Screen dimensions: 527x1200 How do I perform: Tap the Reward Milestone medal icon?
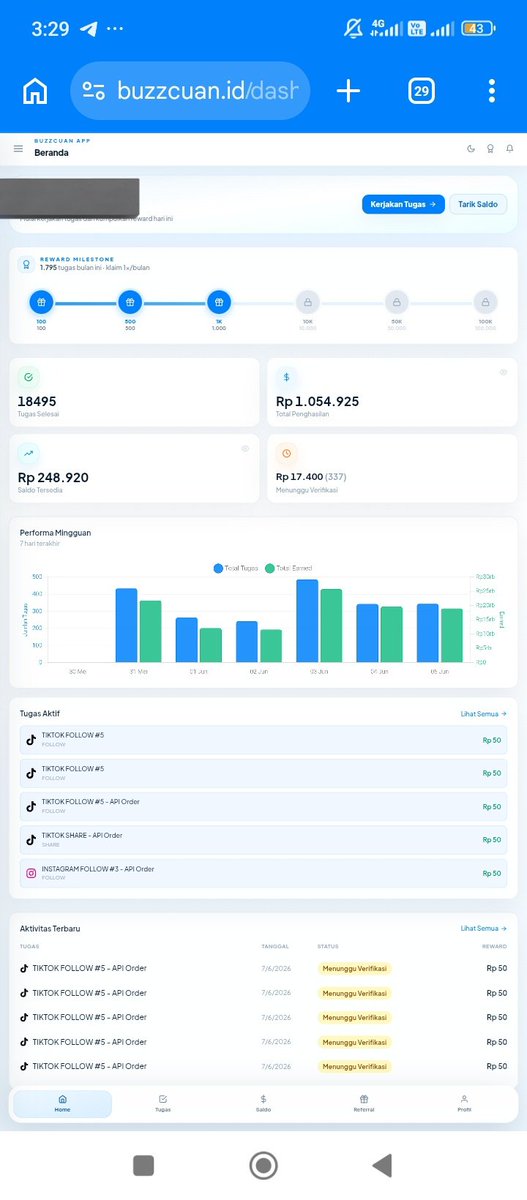[25, 264]
